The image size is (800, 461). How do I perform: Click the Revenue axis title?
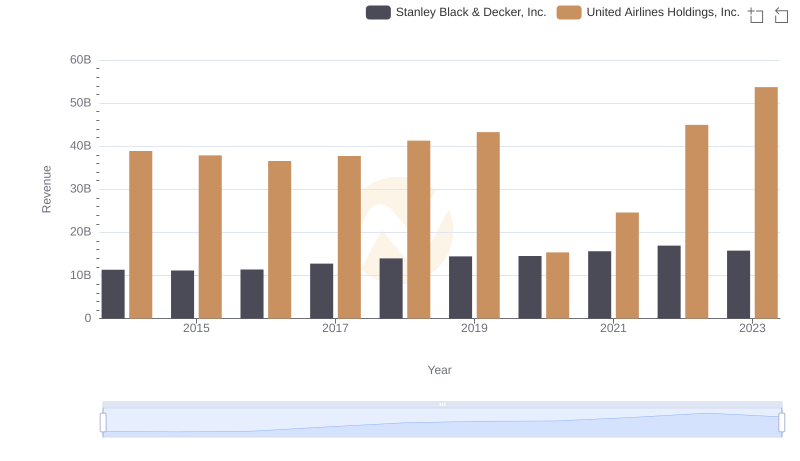46,189
